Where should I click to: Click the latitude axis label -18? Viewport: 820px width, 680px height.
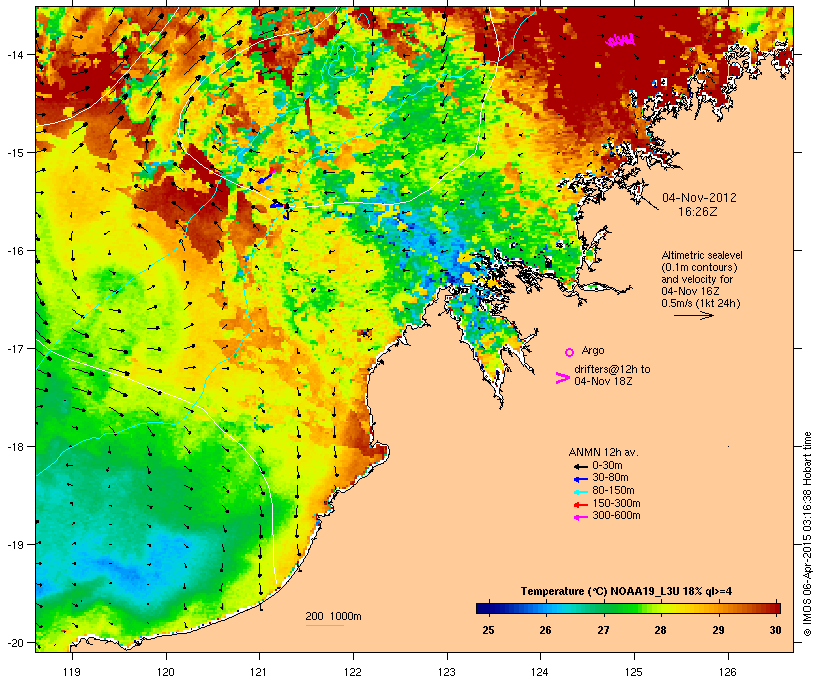pos(15,447)
